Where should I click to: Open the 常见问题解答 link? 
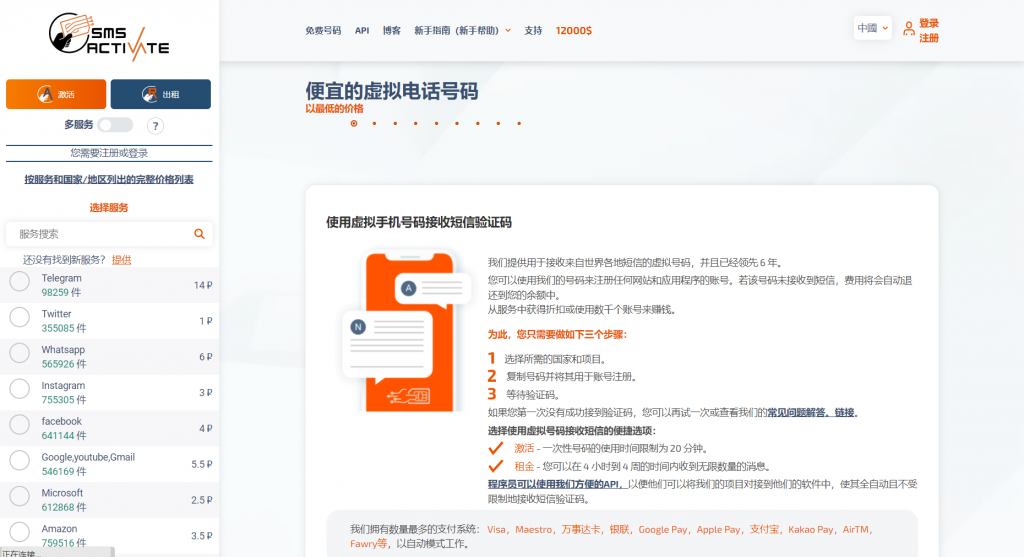click(x=811, y=413)
